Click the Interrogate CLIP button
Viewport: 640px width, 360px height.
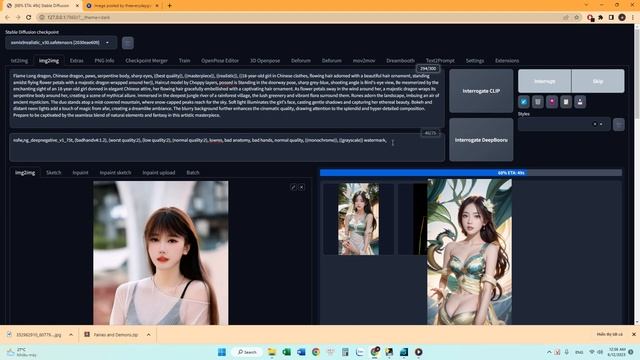(481, 91)
